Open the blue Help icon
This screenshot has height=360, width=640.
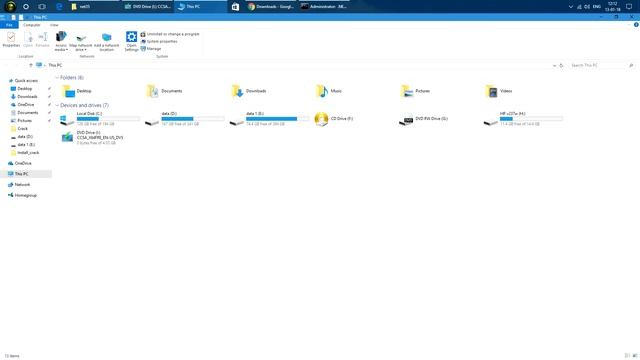[x=636, y=25]
